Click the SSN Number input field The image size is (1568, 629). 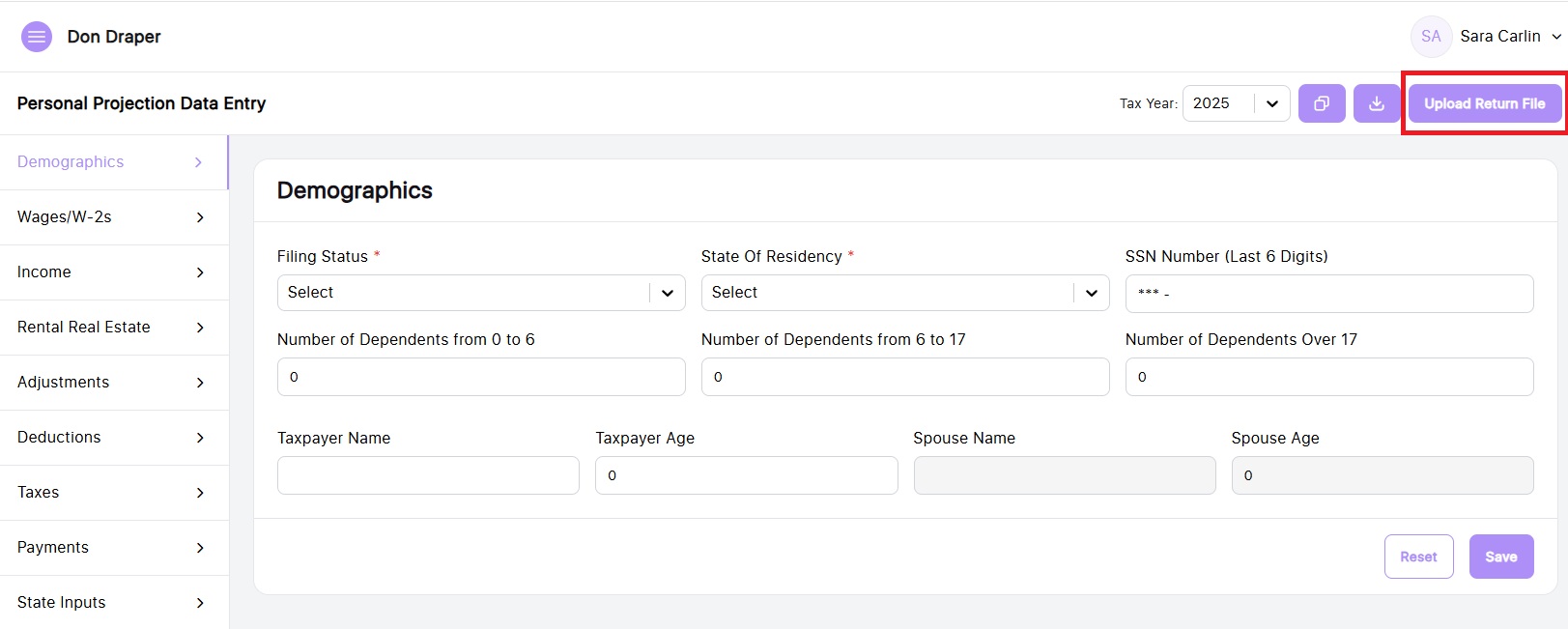(1328, 294)
